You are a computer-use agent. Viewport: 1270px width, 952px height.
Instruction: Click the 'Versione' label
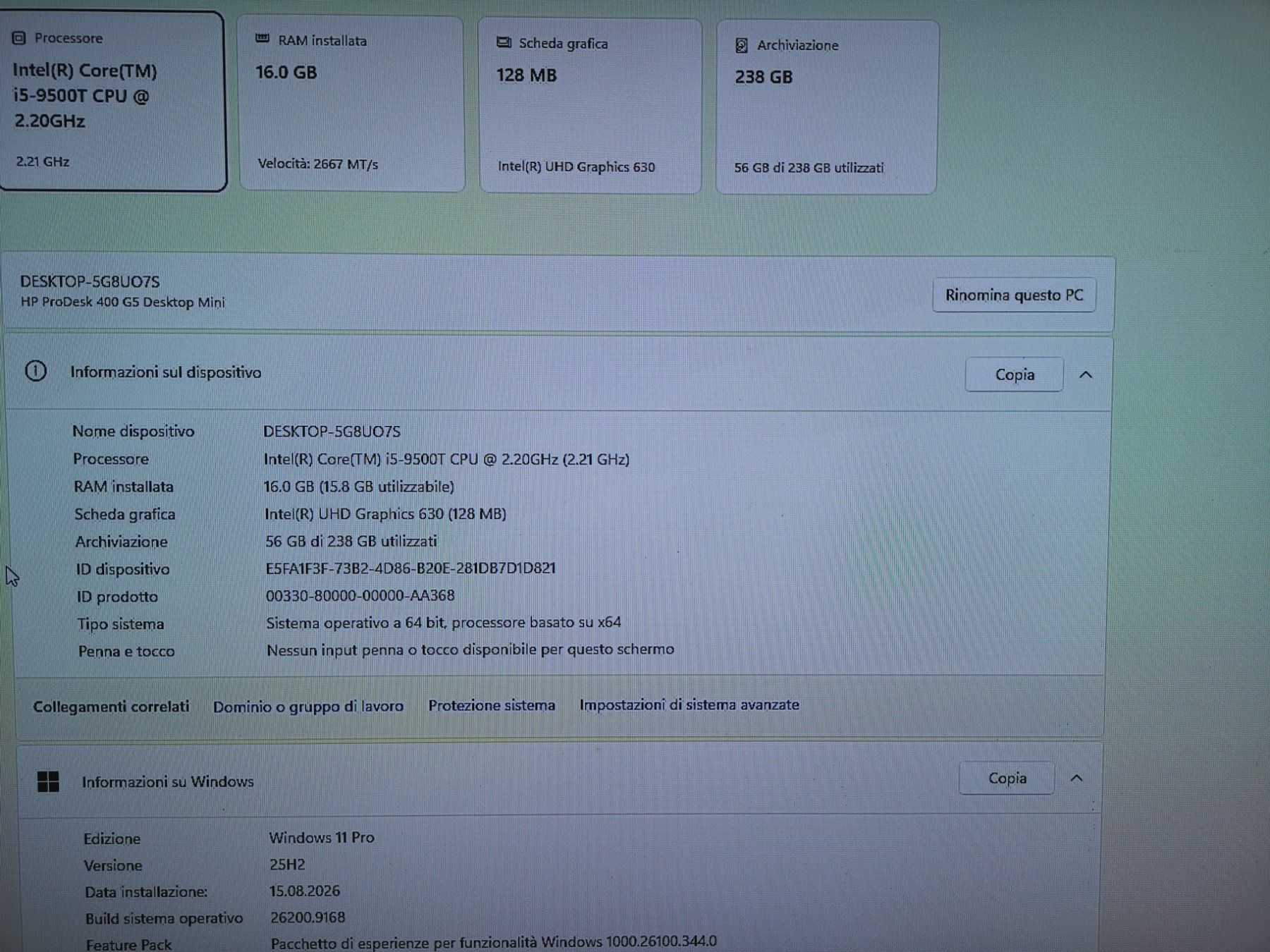tap(113, 866)
